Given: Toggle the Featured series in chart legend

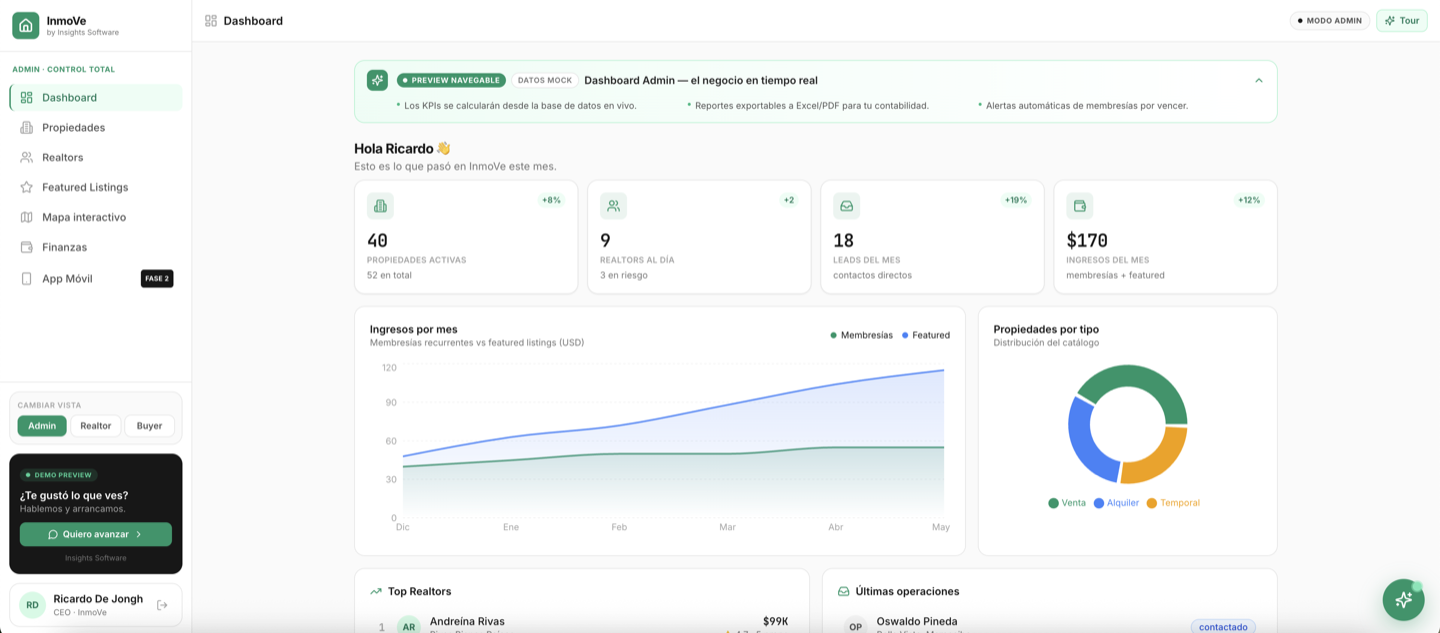Looking at the screenshot, I should (926, 335).
